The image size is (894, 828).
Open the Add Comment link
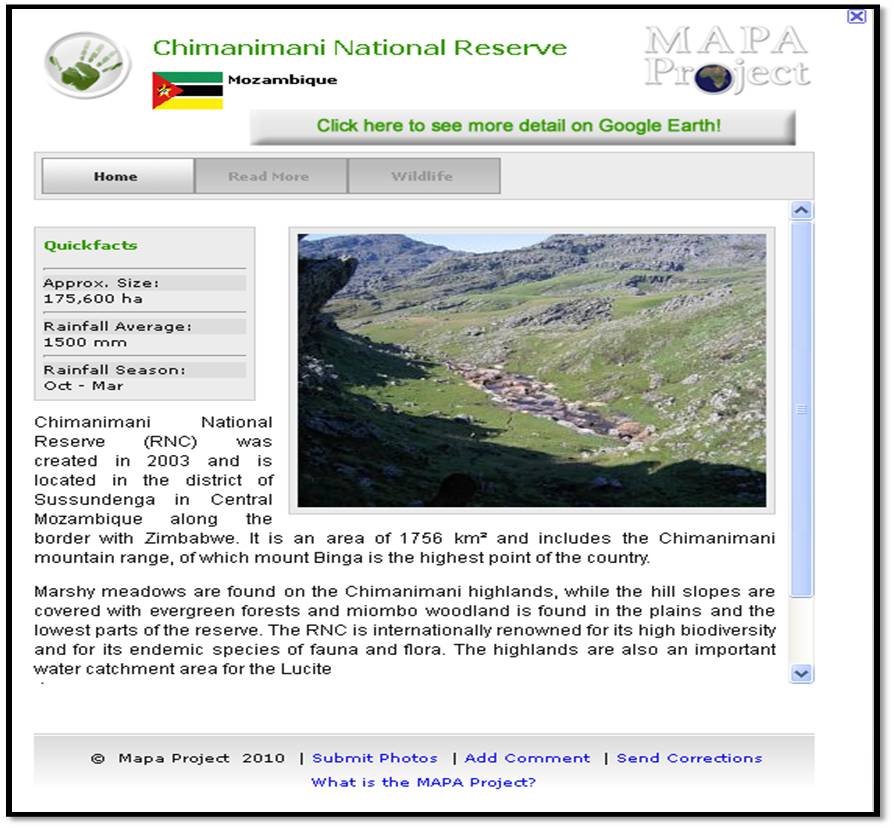click(527, 758)
